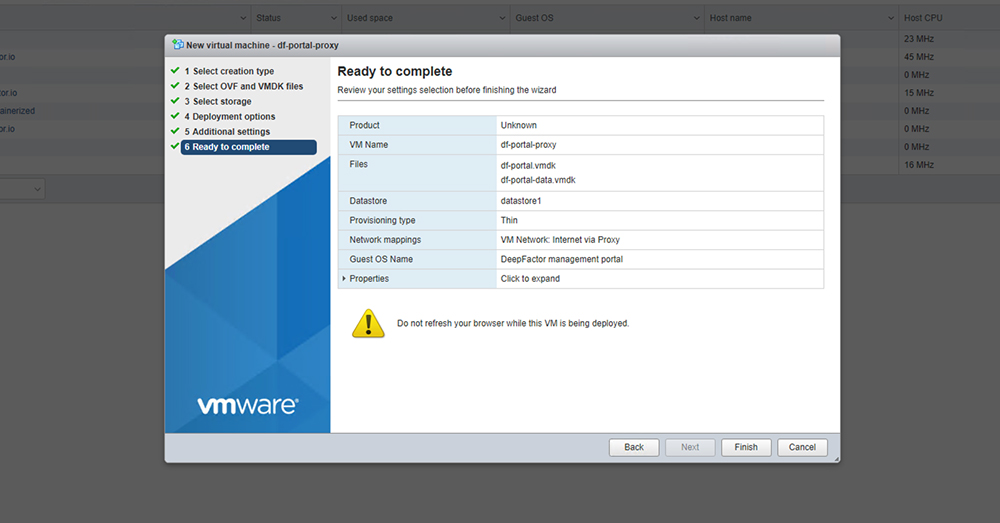Image resolution: width=1000 pixels, height=523 pixels.
Task: Click green checkmark beside Select OVF and VMDK files
Action: pos(175,85)
